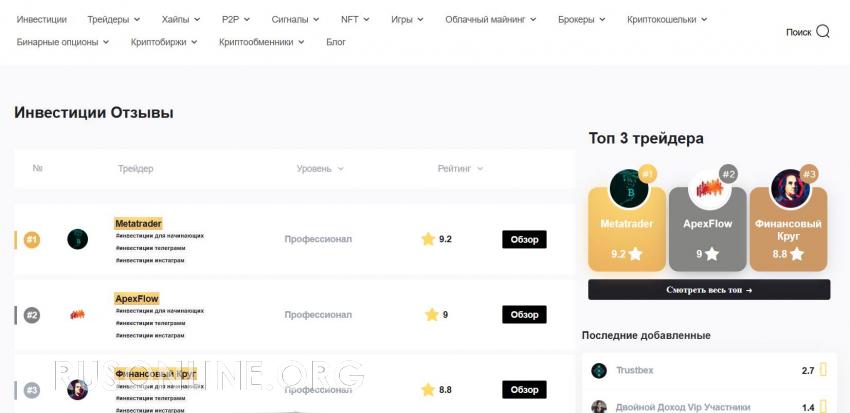Click Metatrader's #инвестиции телеграмм tag
This screenshot has width=850, height=413.
150,248
